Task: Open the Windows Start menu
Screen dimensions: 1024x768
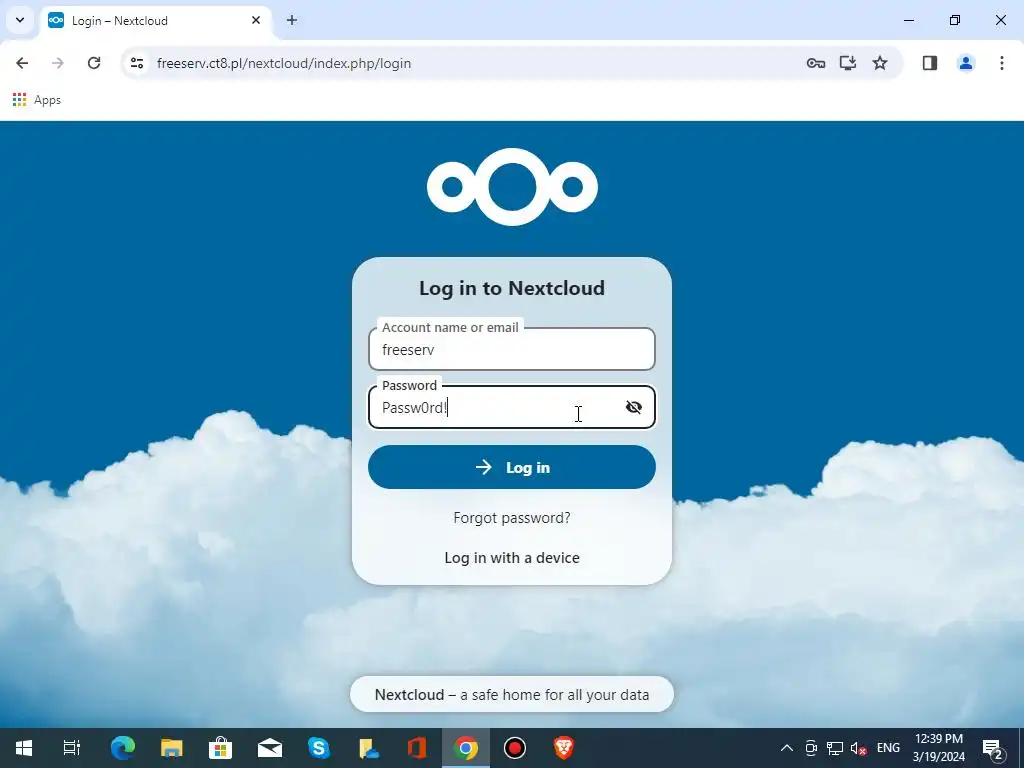Action: tap(24, 748)
